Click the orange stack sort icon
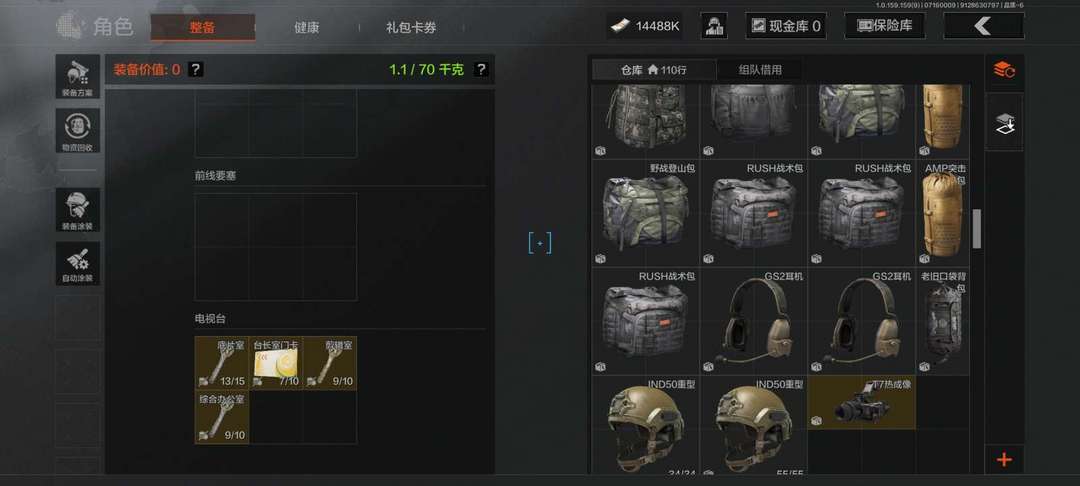The width and height of the screenshot is (1080, 486). click(1004, 70)
